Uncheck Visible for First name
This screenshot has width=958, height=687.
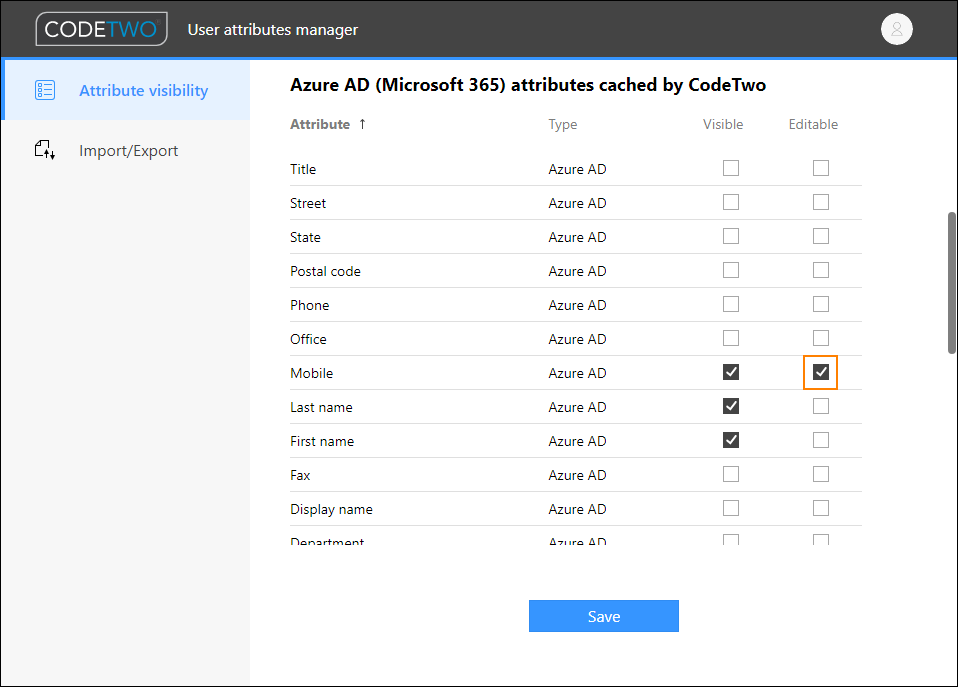coord(731,440)
